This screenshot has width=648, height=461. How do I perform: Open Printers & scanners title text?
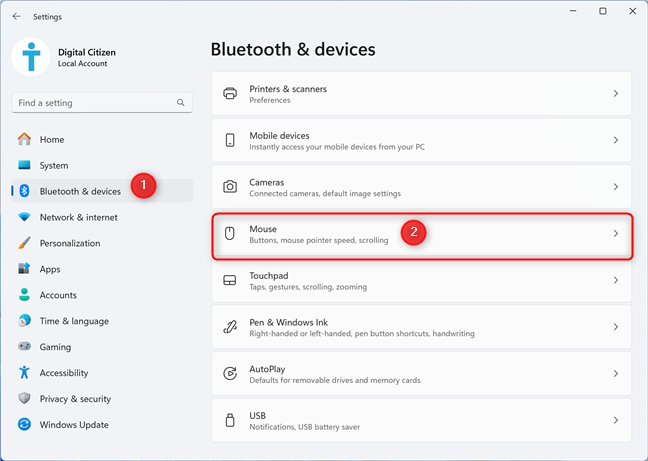click(288, 89)
